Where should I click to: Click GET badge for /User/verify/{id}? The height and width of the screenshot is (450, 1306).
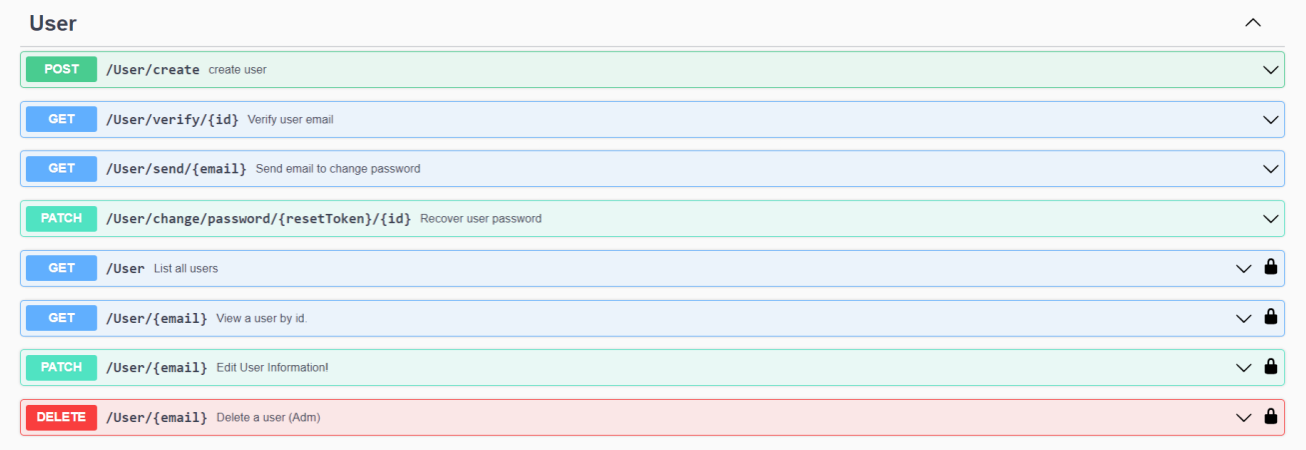[x=61, y=119]
